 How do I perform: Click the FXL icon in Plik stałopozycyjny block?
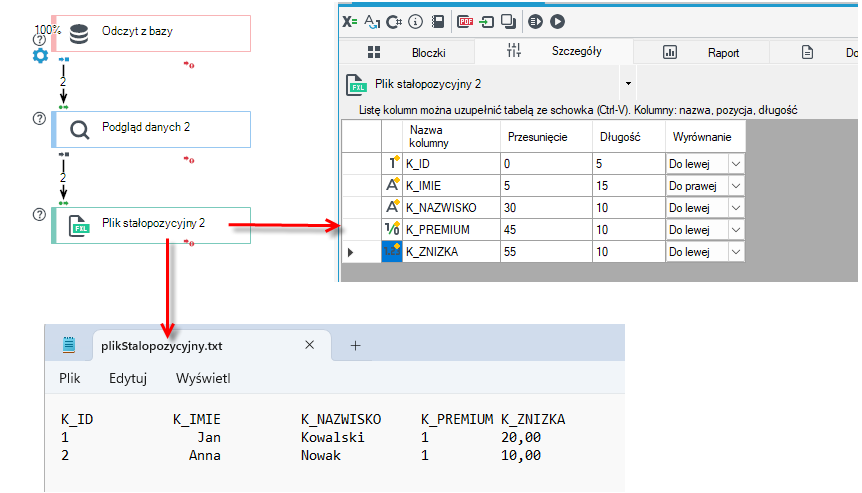pyautogui.click(x=79, y=226)
